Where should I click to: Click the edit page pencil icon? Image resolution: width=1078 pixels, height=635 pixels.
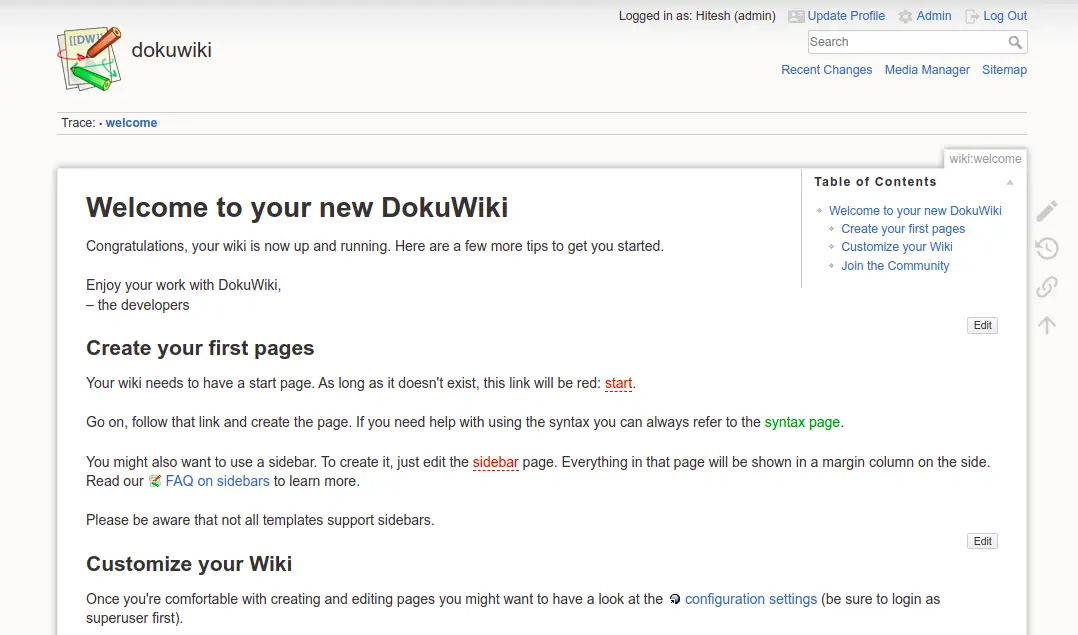[x=1047, y=211]
